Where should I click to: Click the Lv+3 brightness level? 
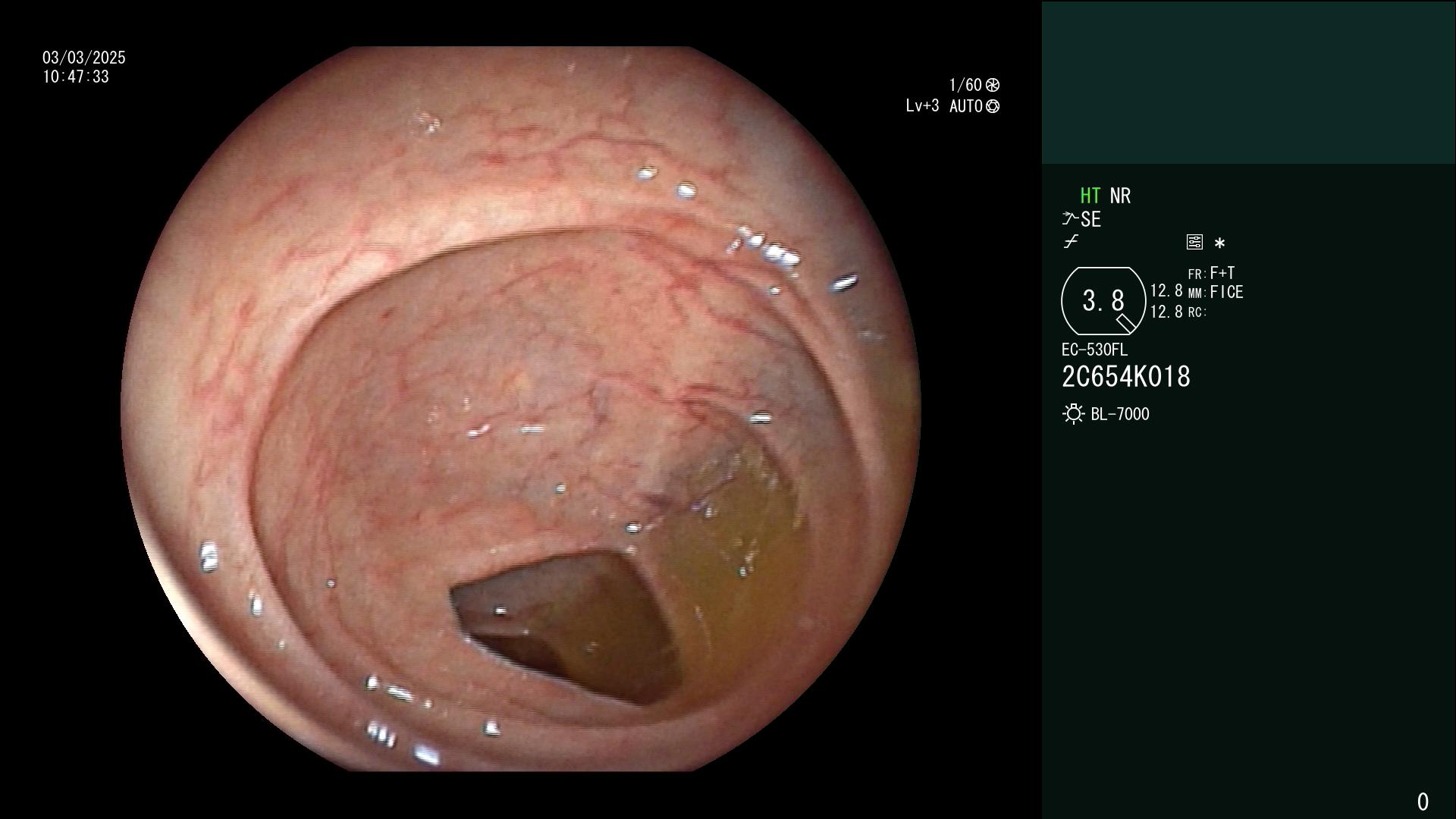point(922,105)
